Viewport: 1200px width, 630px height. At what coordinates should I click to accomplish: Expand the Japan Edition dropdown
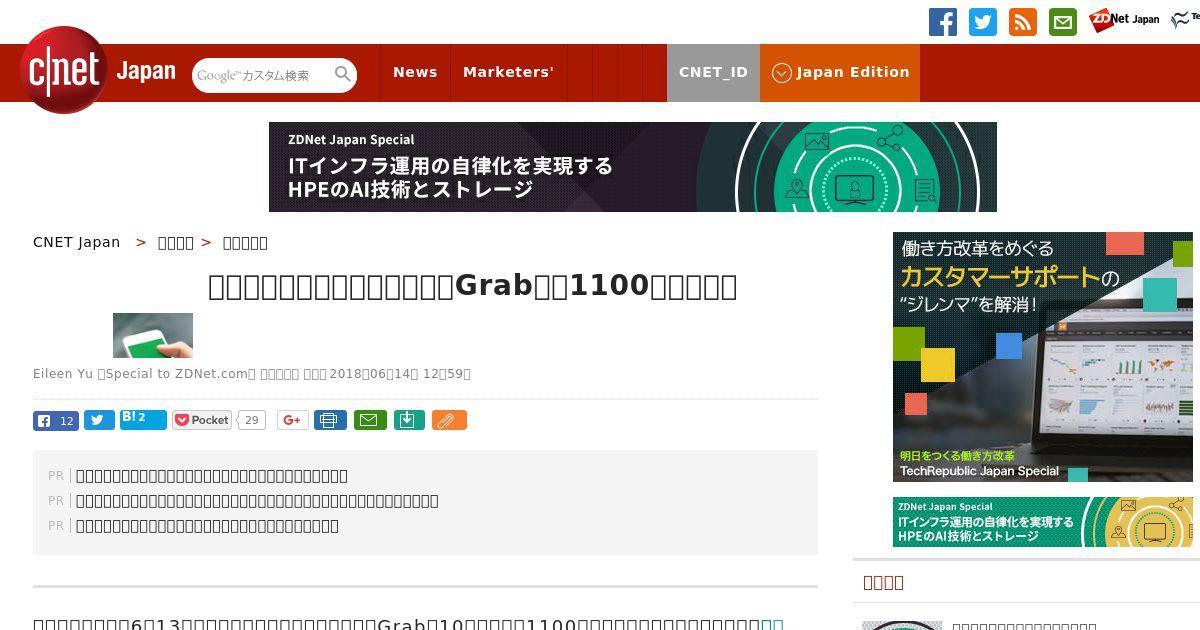pos(840,72)
